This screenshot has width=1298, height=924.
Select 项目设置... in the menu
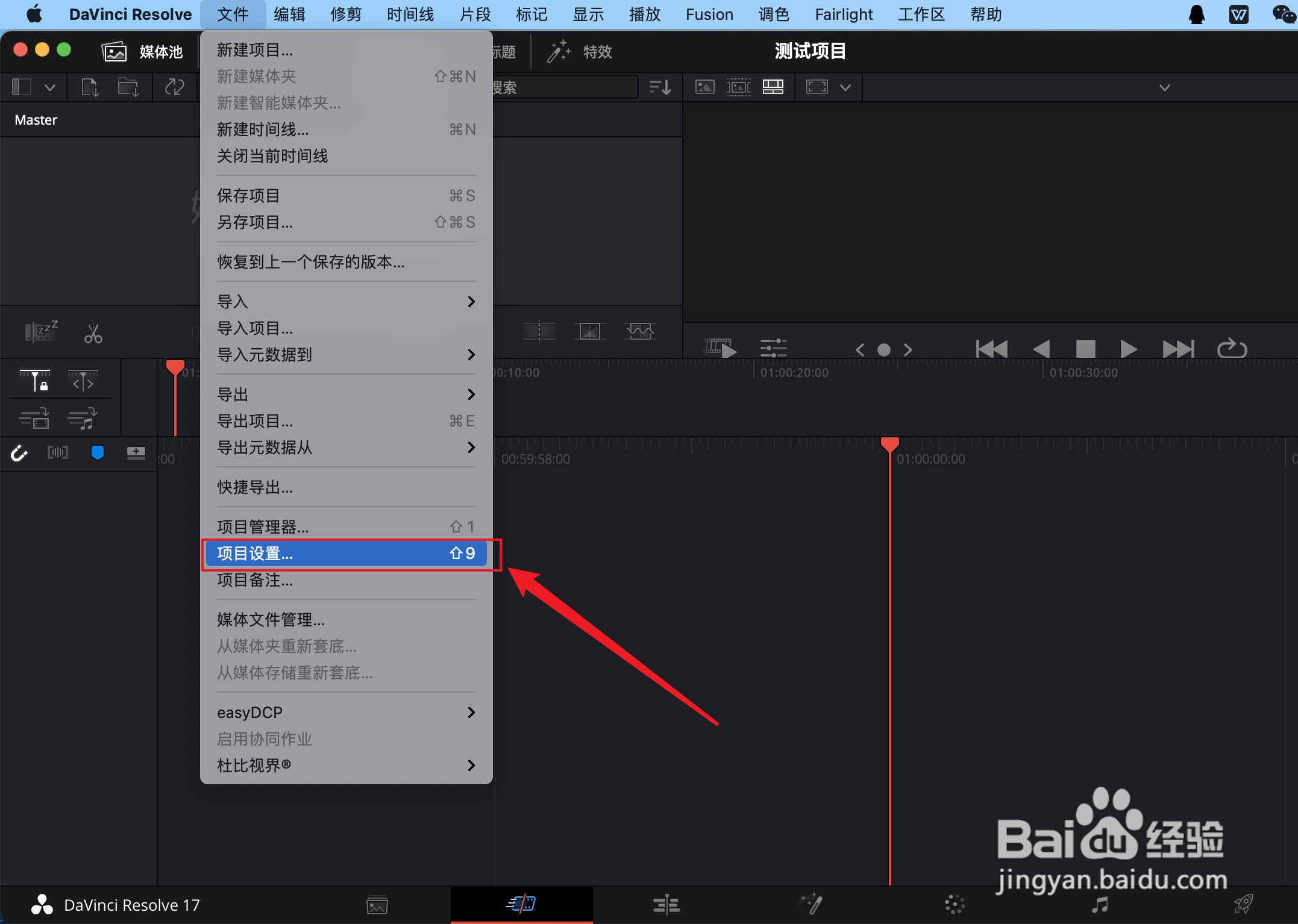pyautogui.click(x=346, y=553)
